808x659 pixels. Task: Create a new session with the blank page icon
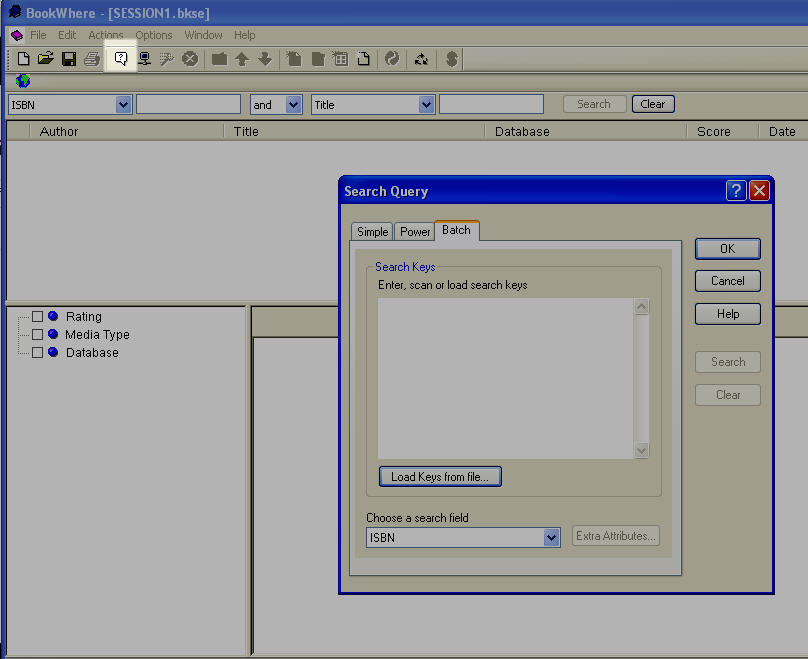(23, 59)
